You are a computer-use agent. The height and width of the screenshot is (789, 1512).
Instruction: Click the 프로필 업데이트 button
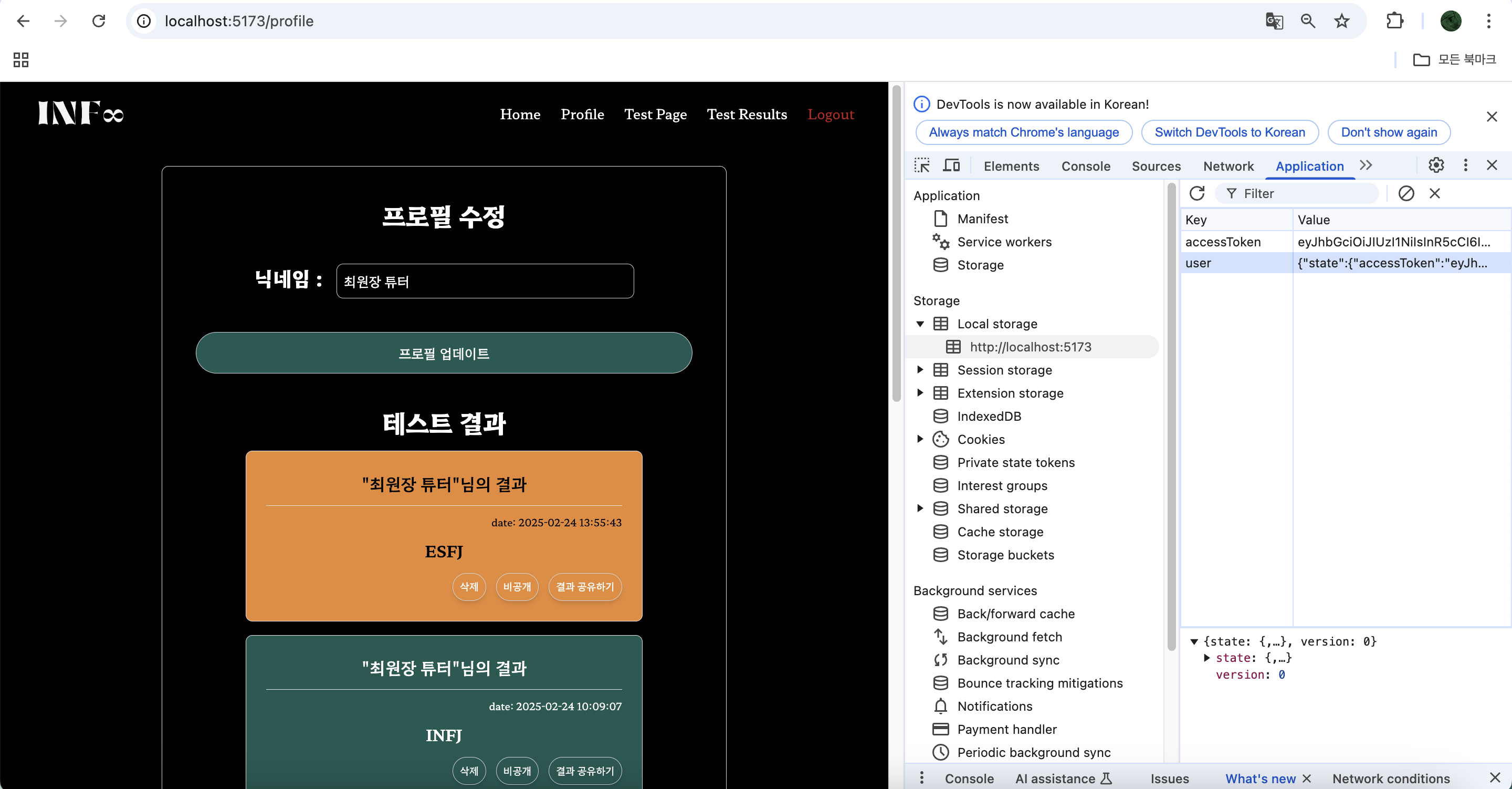[x=444, y=353]
